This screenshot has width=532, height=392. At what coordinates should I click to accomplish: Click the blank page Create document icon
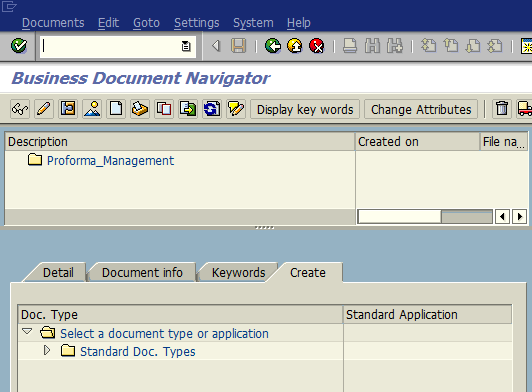click(x=116, y=109)
